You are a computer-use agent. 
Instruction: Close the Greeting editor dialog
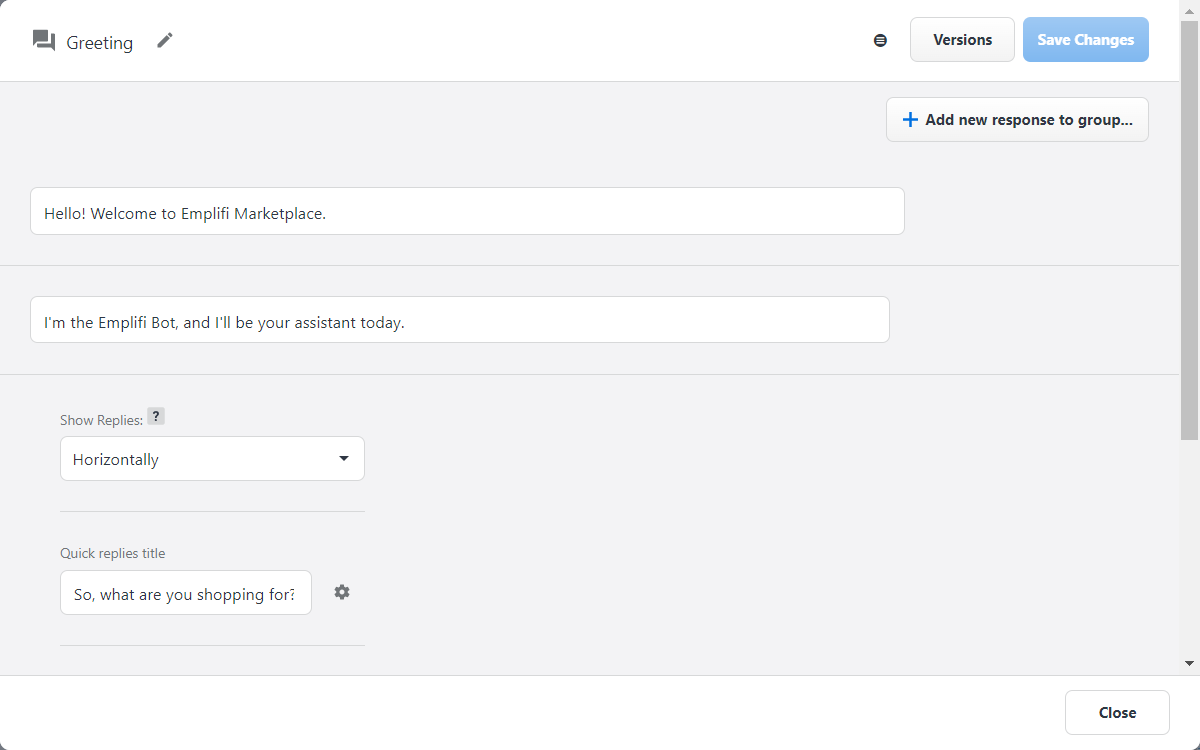coord(1116,713)
